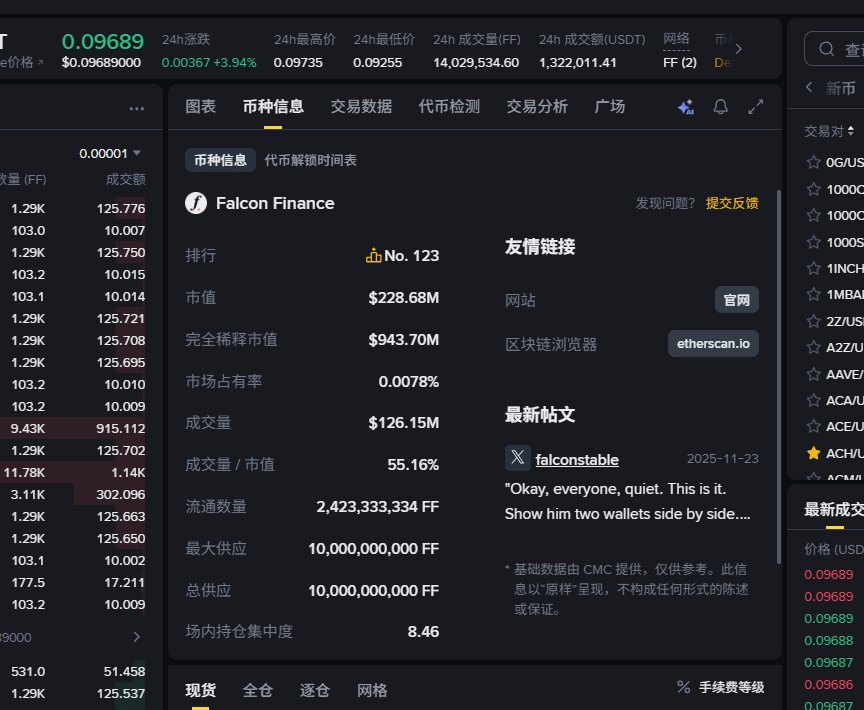Open the 交易数据 tab
This screenshot has height=710, width=864.
361,107
